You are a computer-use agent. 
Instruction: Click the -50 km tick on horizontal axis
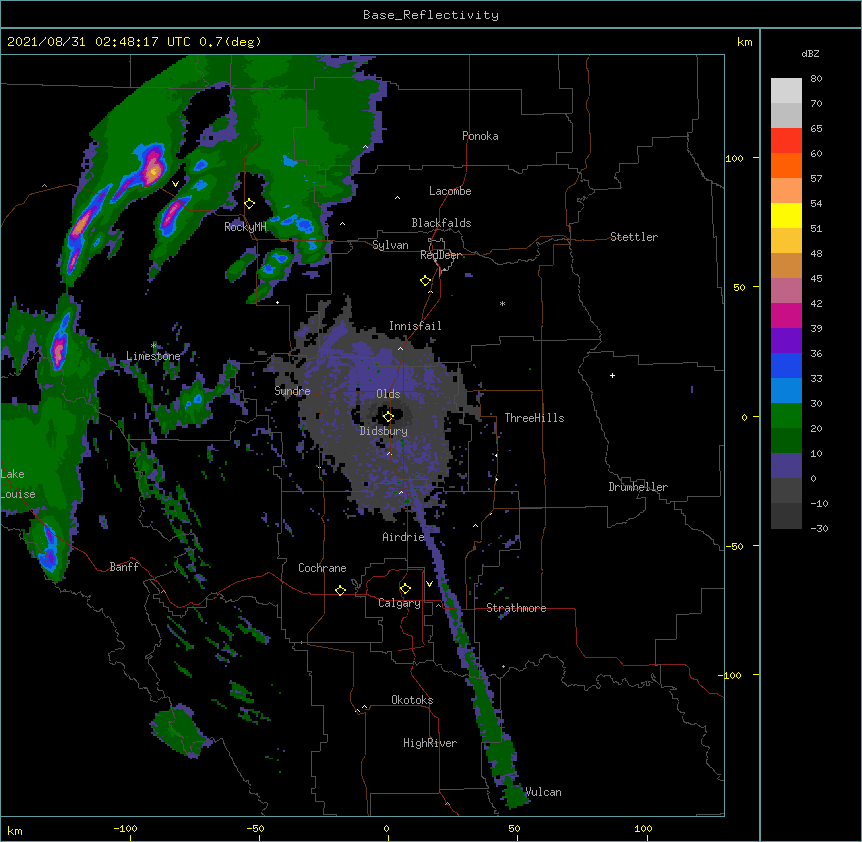pos(255,829)
